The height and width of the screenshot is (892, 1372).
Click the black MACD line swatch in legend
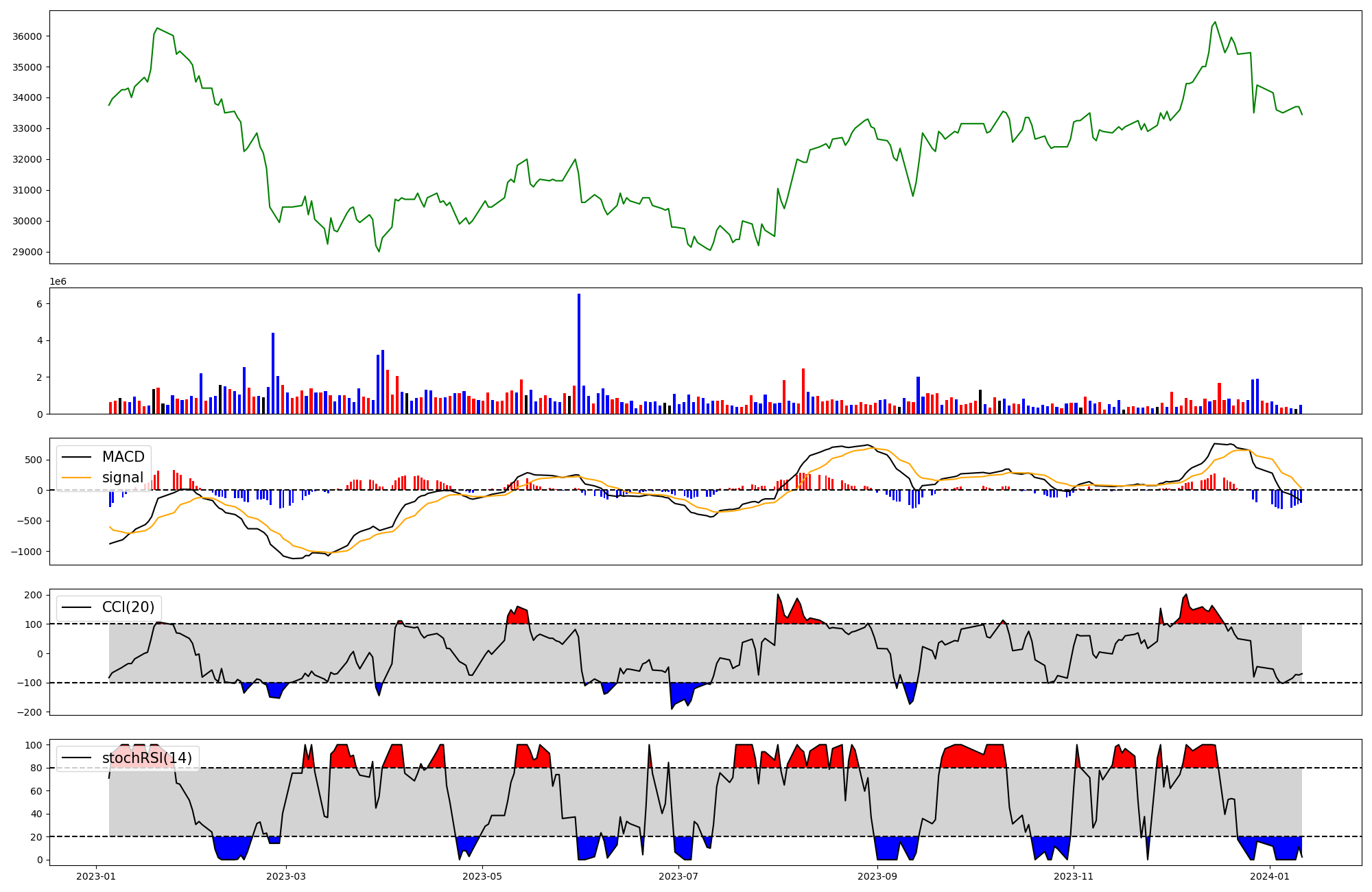coord(75,458)
